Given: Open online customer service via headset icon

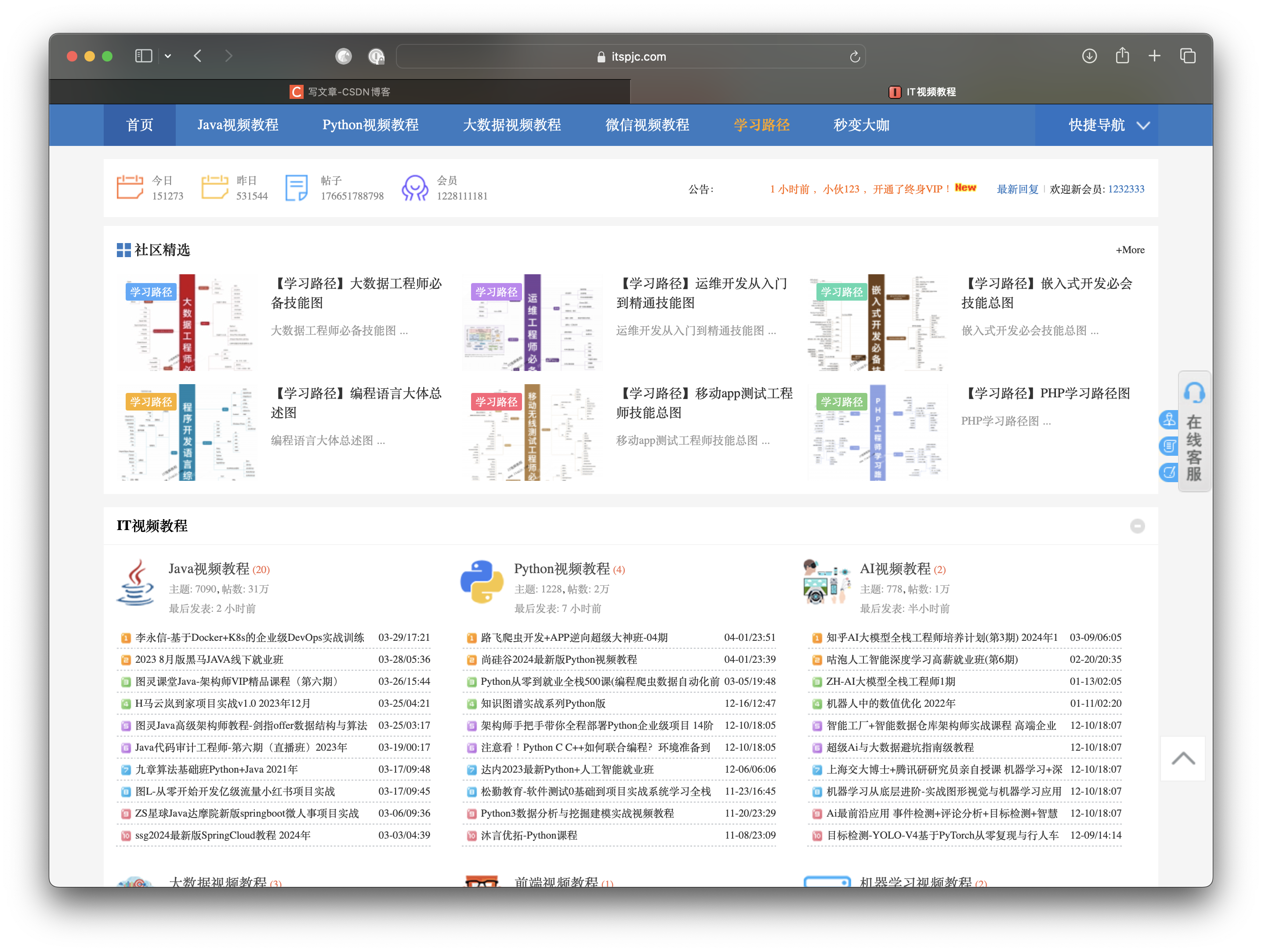Looking at the screenshot, I should (1194, 392).
